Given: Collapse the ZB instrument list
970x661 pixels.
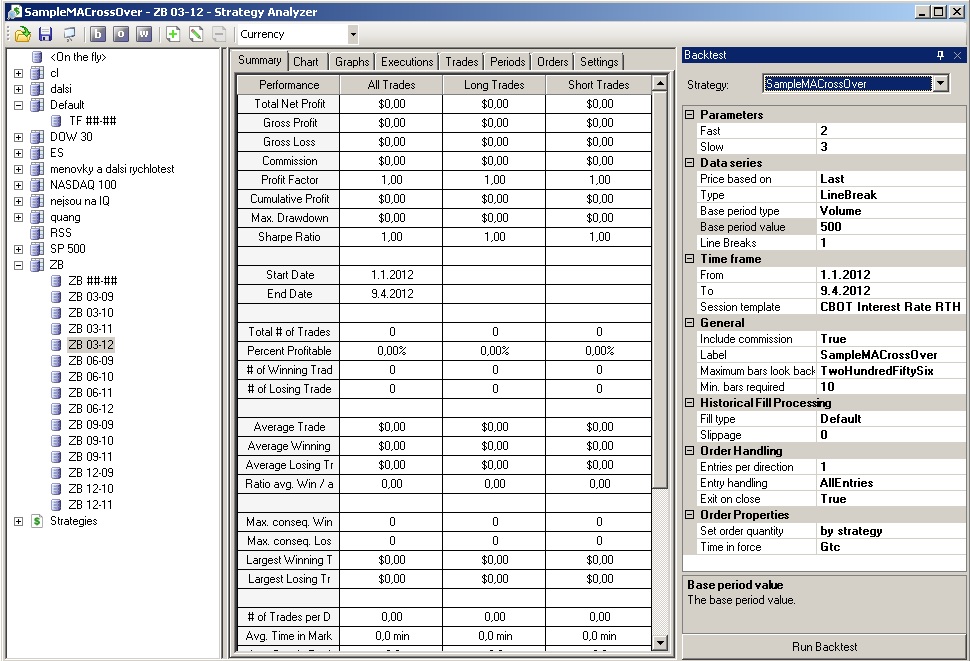Looking at the screenshot, I should [x=18, y=265].
